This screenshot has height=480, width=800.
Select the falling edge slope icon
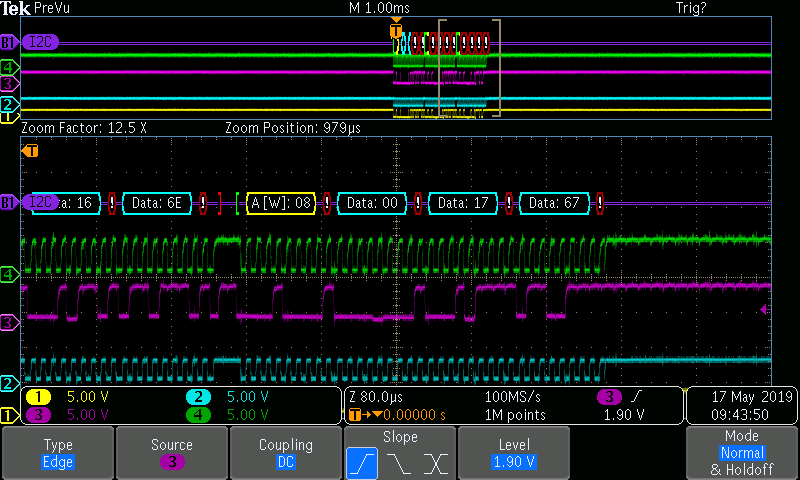pos(398,463)
